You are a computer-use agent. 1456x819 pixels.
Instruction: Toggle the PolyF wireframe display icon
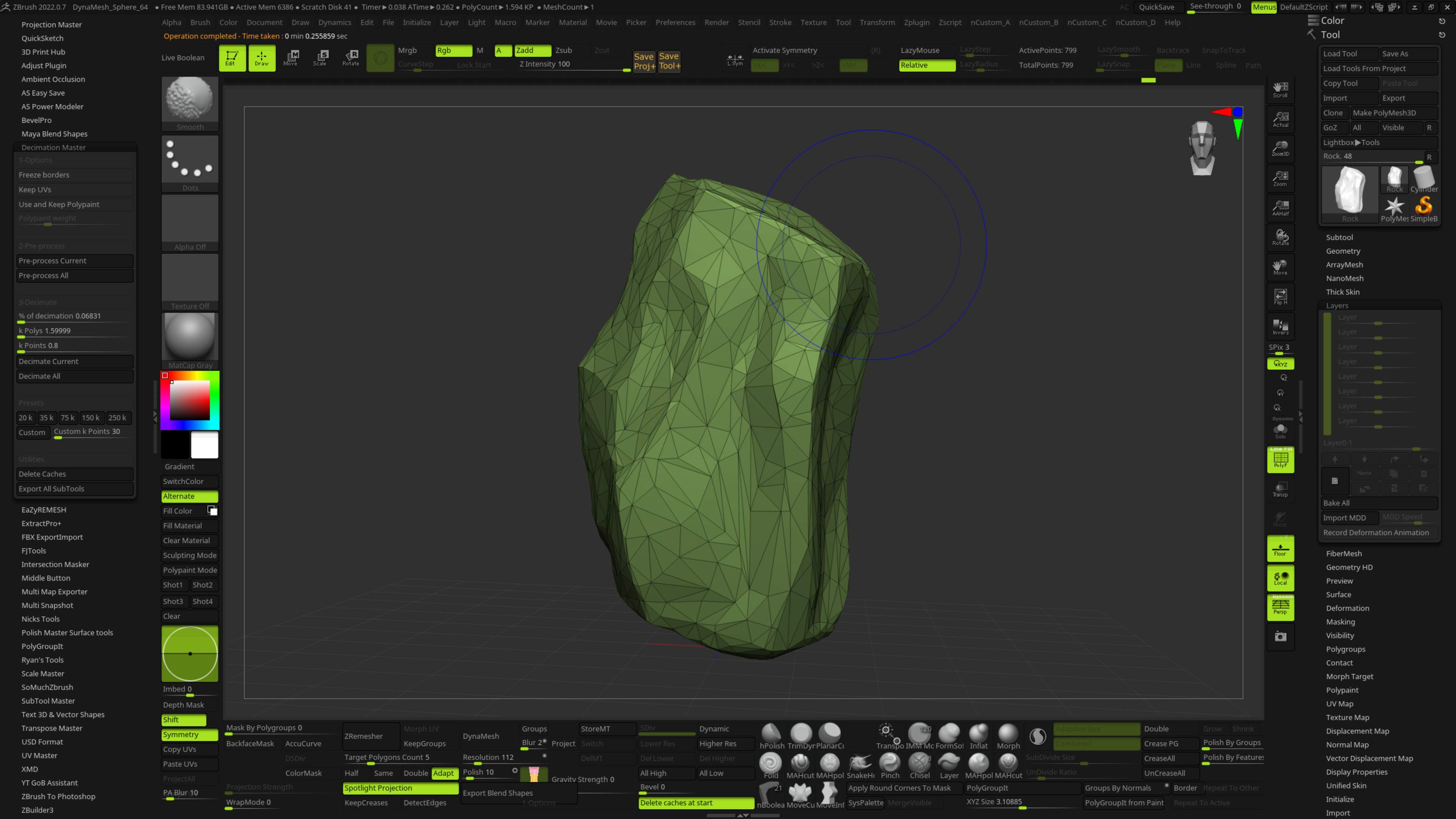point(1280,460)
